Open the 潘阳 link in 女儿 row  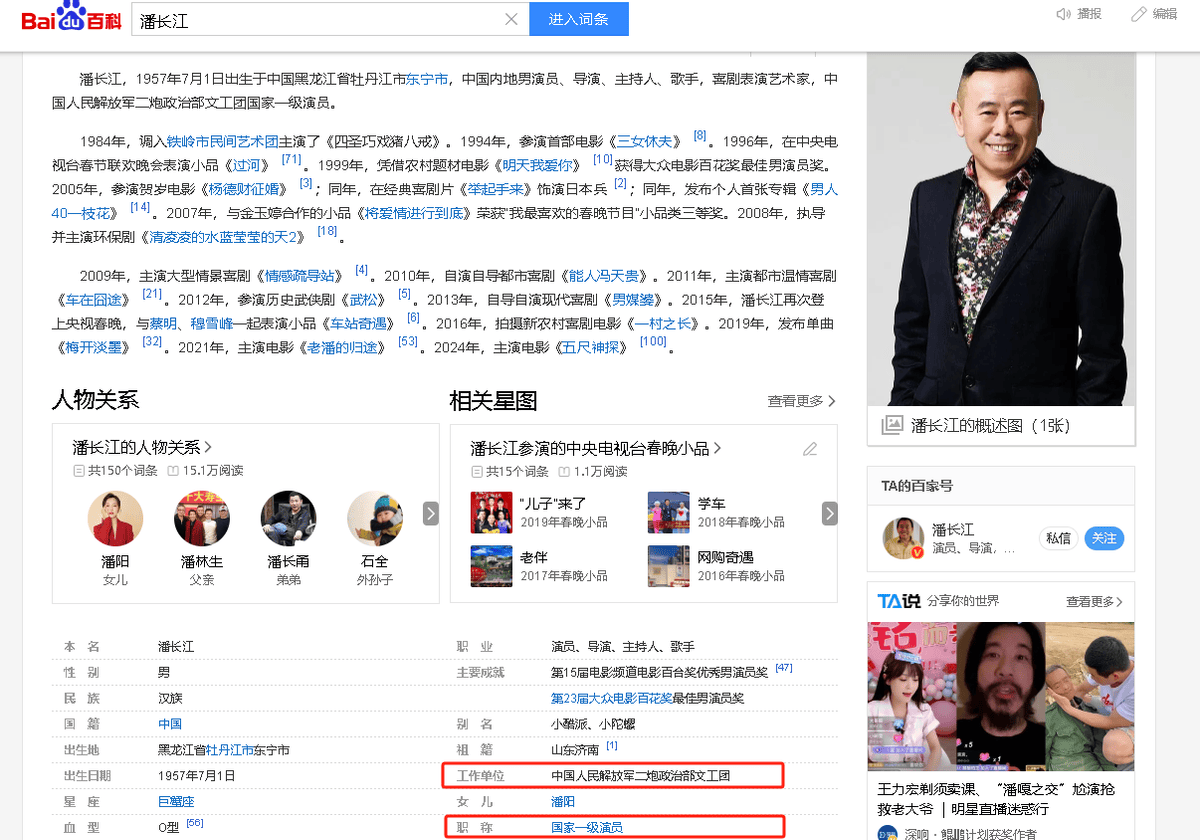(563, 801)
